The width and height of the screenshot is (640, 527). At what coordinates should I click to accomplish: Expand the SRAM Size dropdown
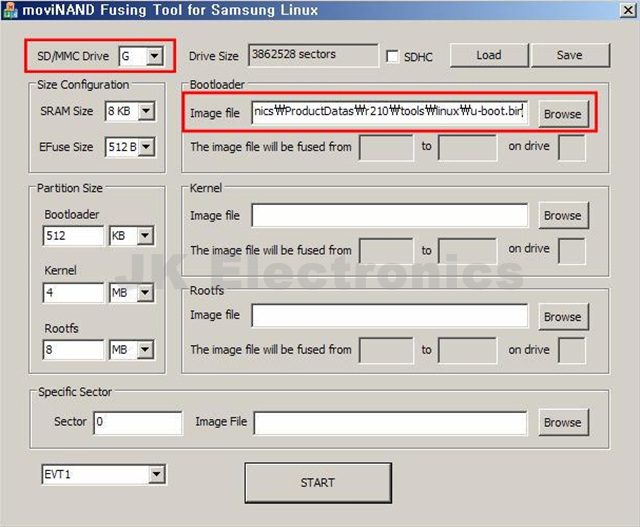(146, 111)
